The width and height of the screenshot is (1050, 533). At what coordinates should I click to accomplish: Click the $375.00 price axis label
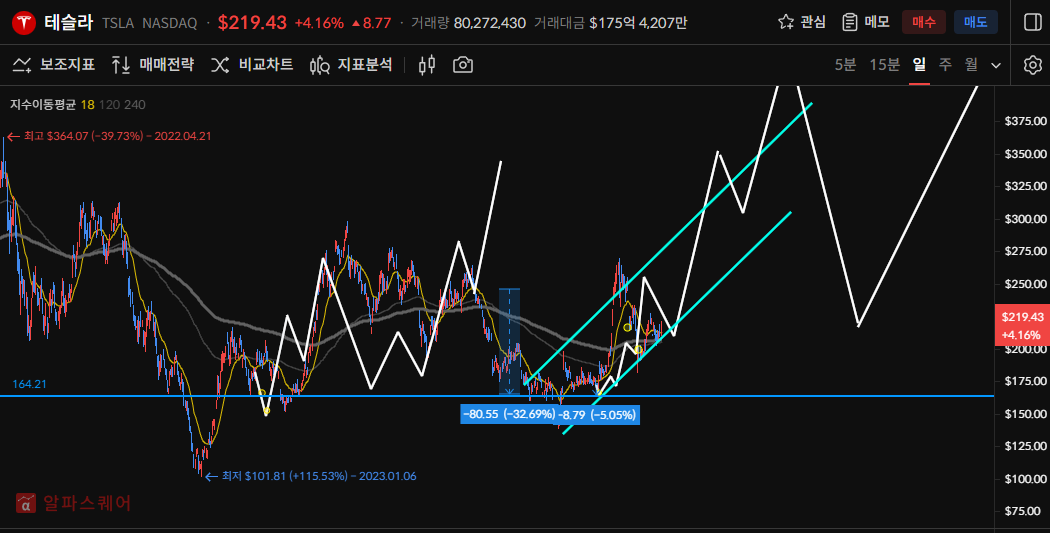pyautogui.click(x=1025, y=121)
